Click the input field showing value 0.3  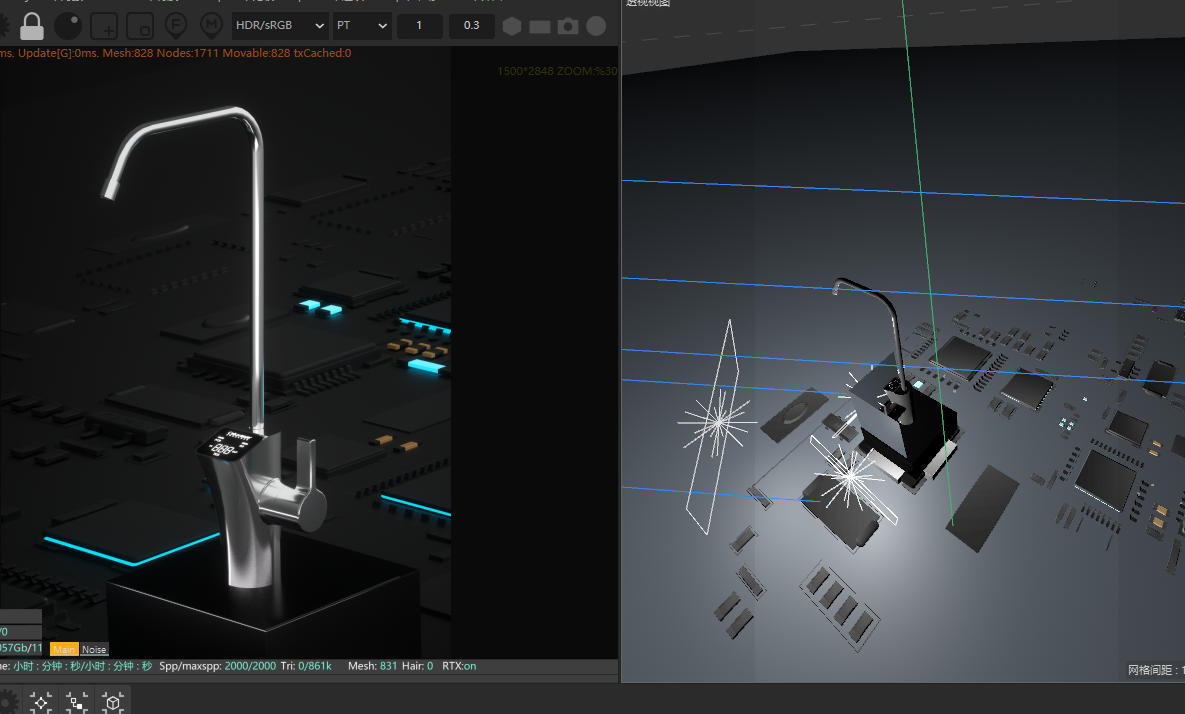(x=472, y=26)
